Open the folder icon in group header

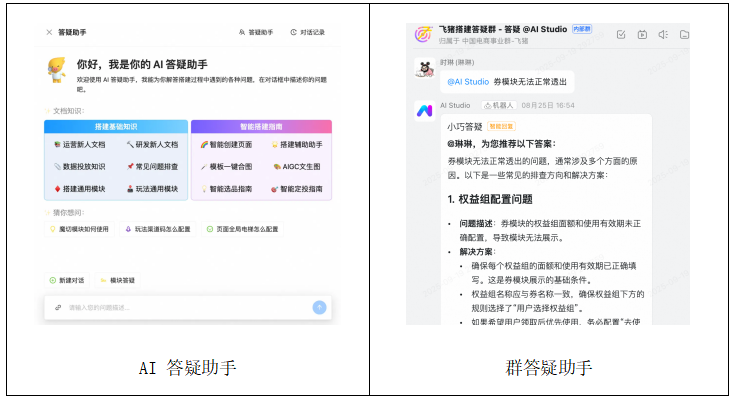click(684, 34)
